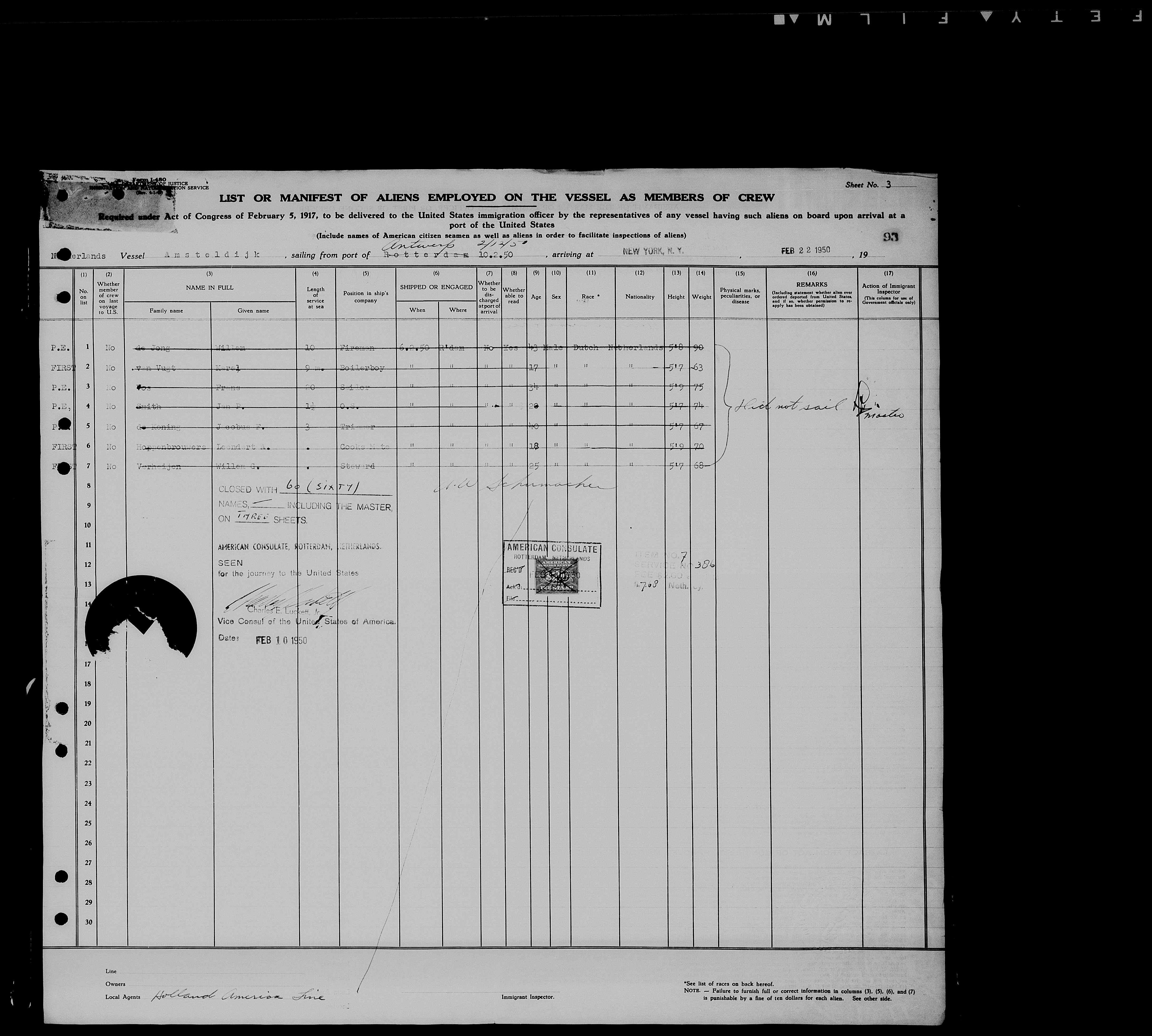Screen dimensions: 1152x1036
Task: Click the "6.2.50" shipped date in row 1
Action: (x=414, y=348)
